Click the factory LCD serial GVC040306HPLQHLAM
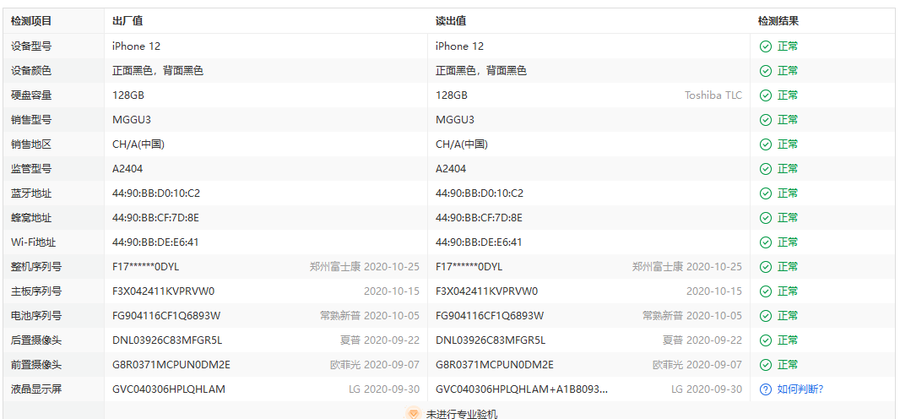 [x=169, y=389]
